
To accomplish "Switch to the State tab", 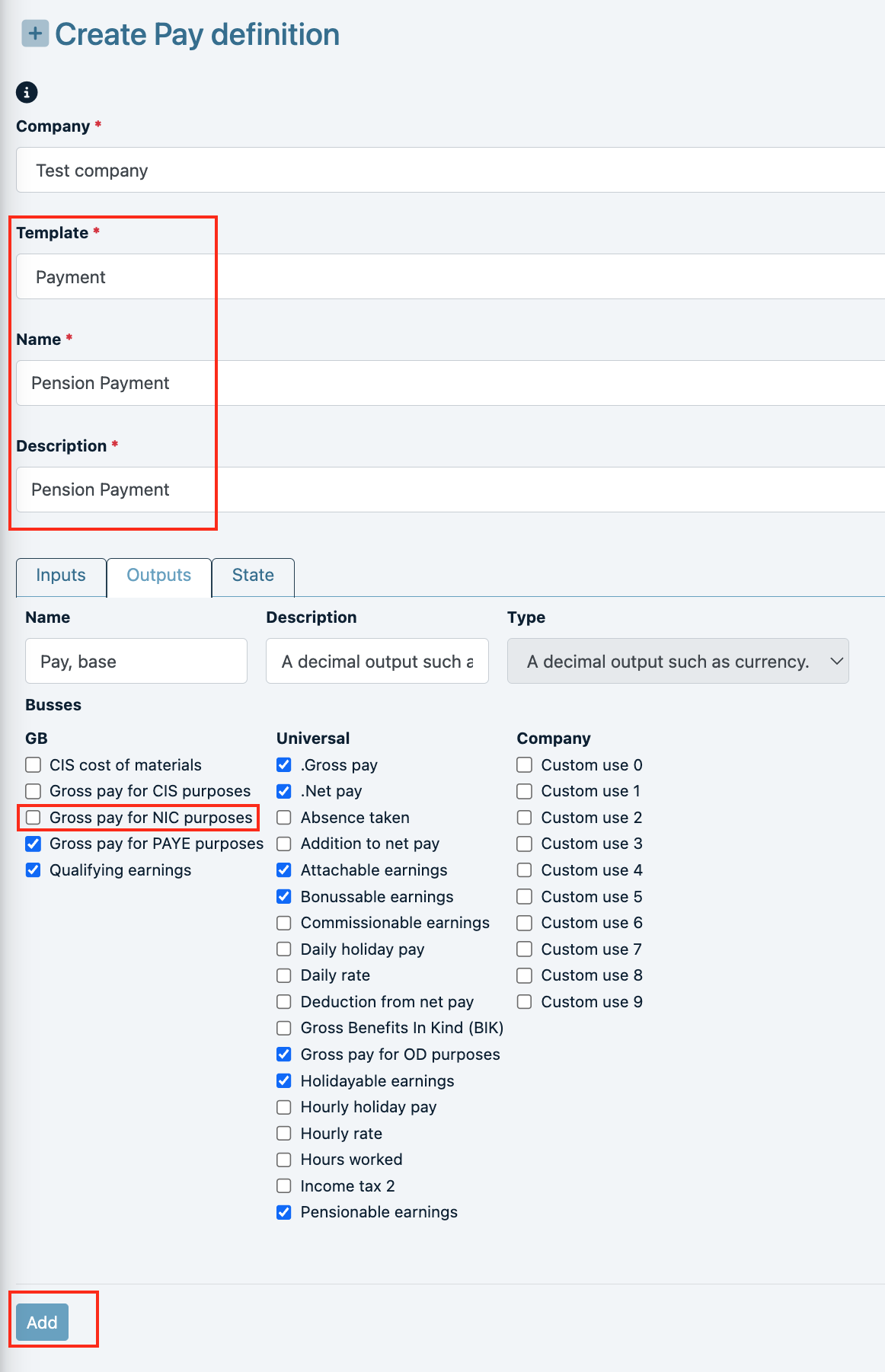I will click(253, 576).
